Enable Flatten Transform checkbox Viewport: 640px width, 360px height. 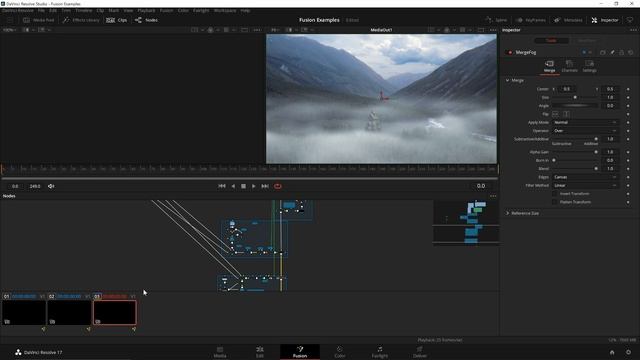click(x=555, y=202)
